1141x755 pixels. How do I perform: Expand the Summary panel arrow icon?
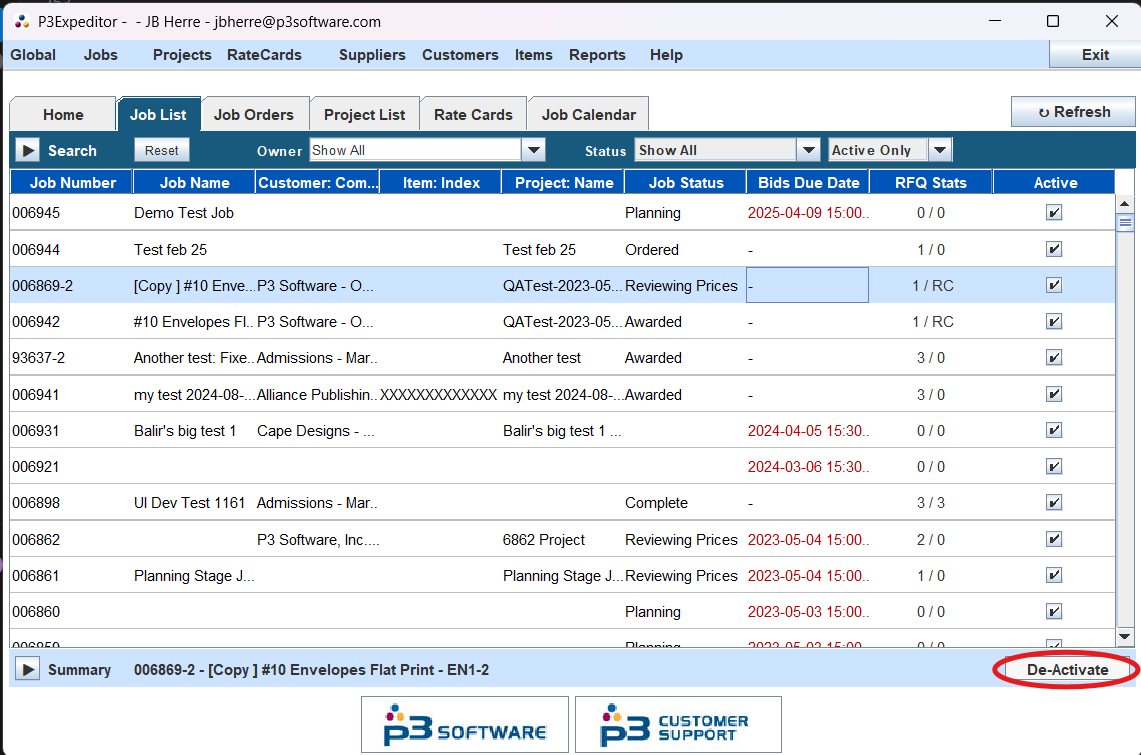click(26, 670)
